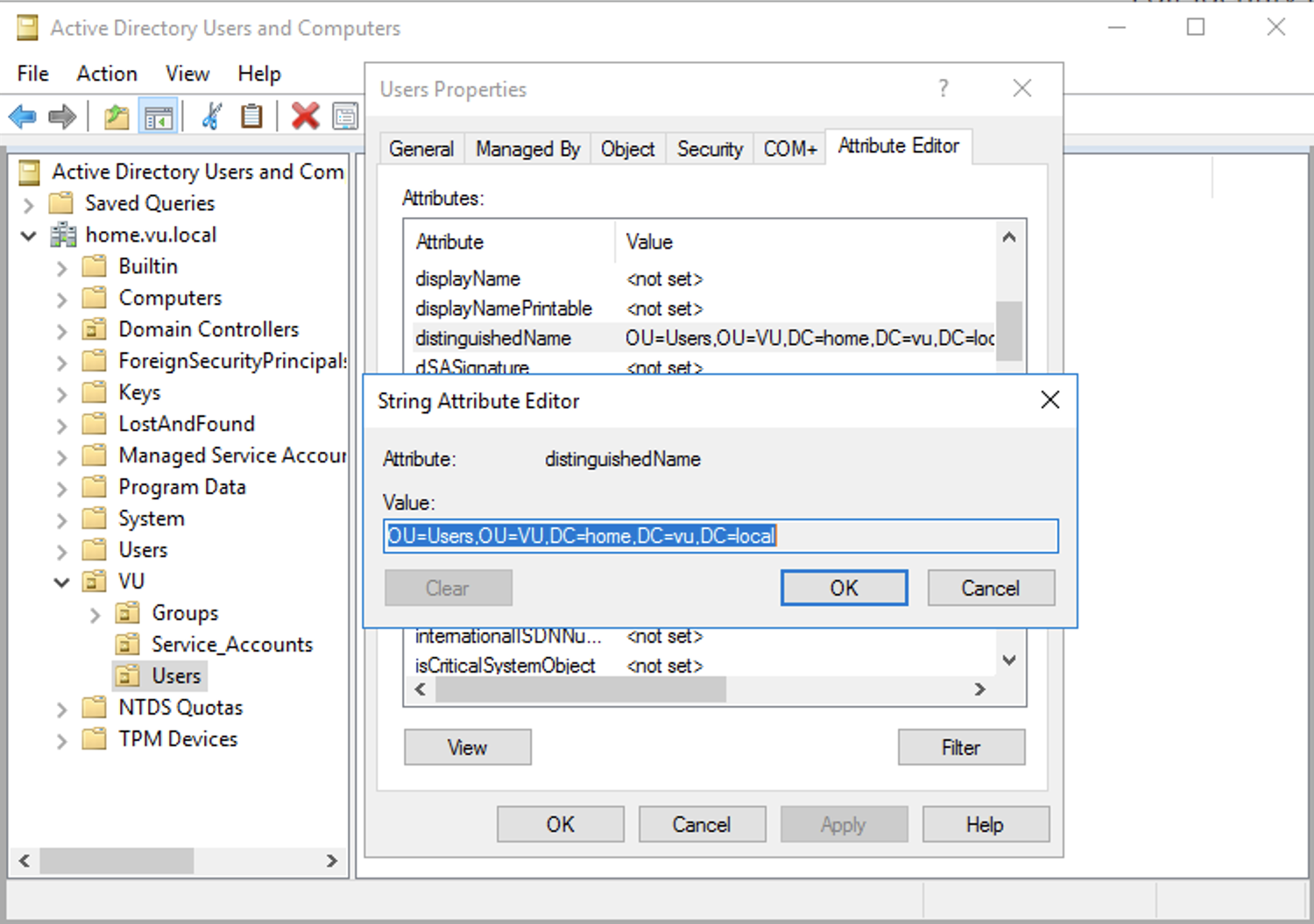Close the String Attribute Editor dialog

tap(1049, 400)
